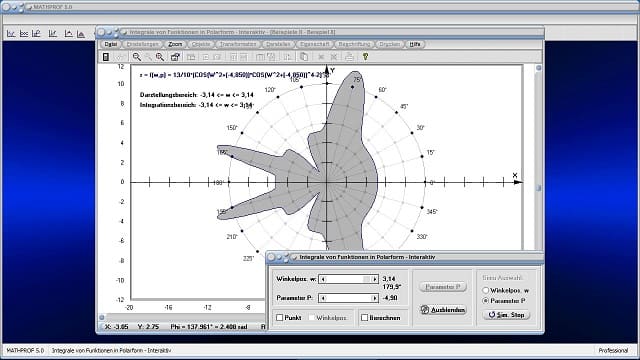Open the Zoom menu
The width and height of the screenshot is (640, 360).
(176, 44)
